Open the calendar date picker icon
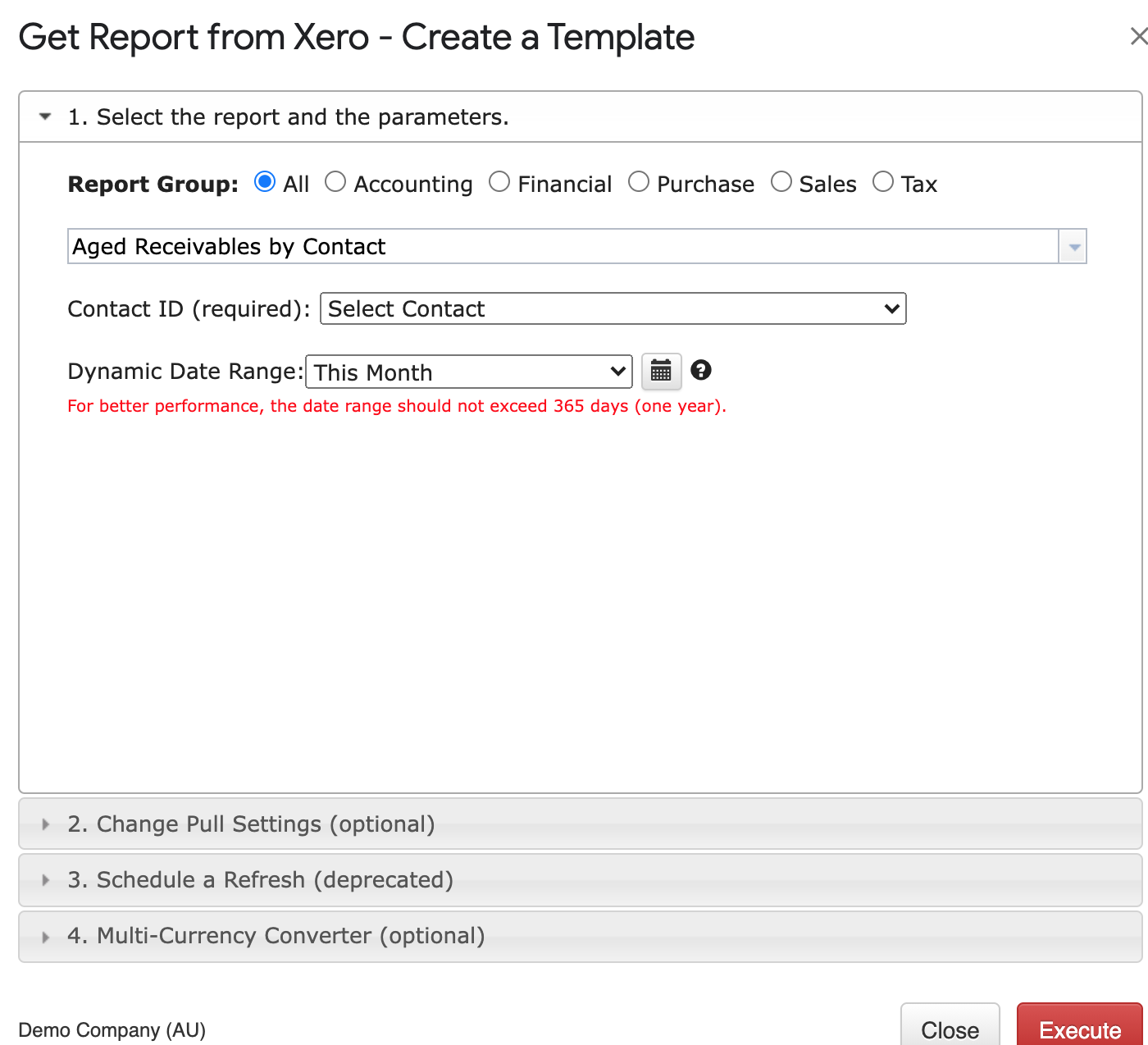This screenshot has width=1148, height=1045. (x=661, y=372)
